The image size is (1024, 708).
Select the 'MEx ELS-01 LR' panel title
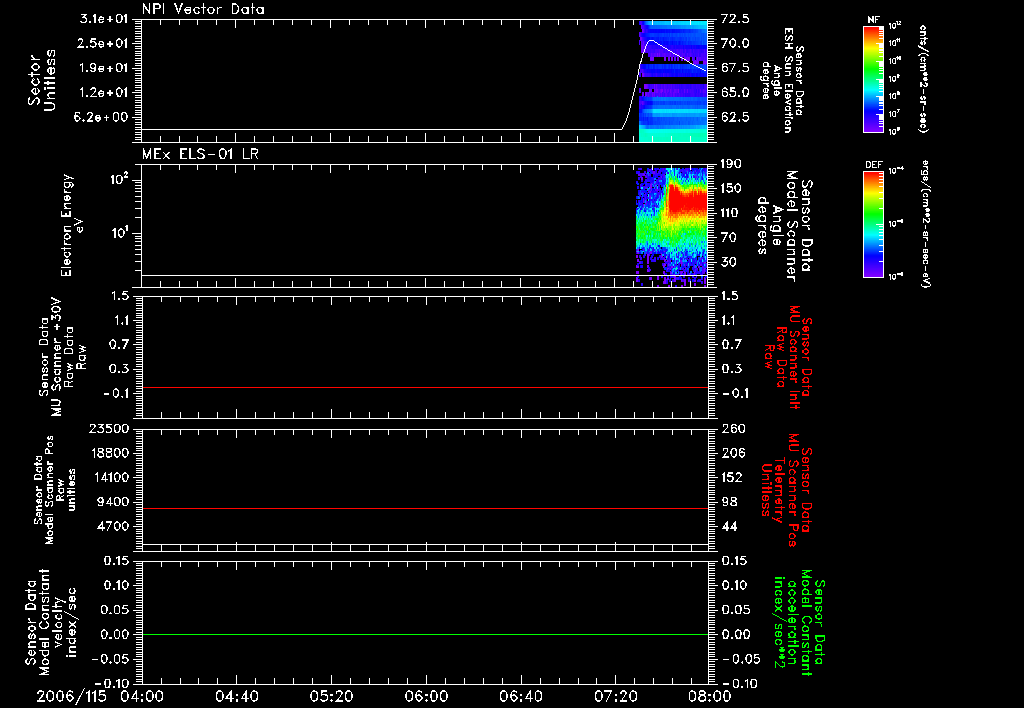coord(200,154)
